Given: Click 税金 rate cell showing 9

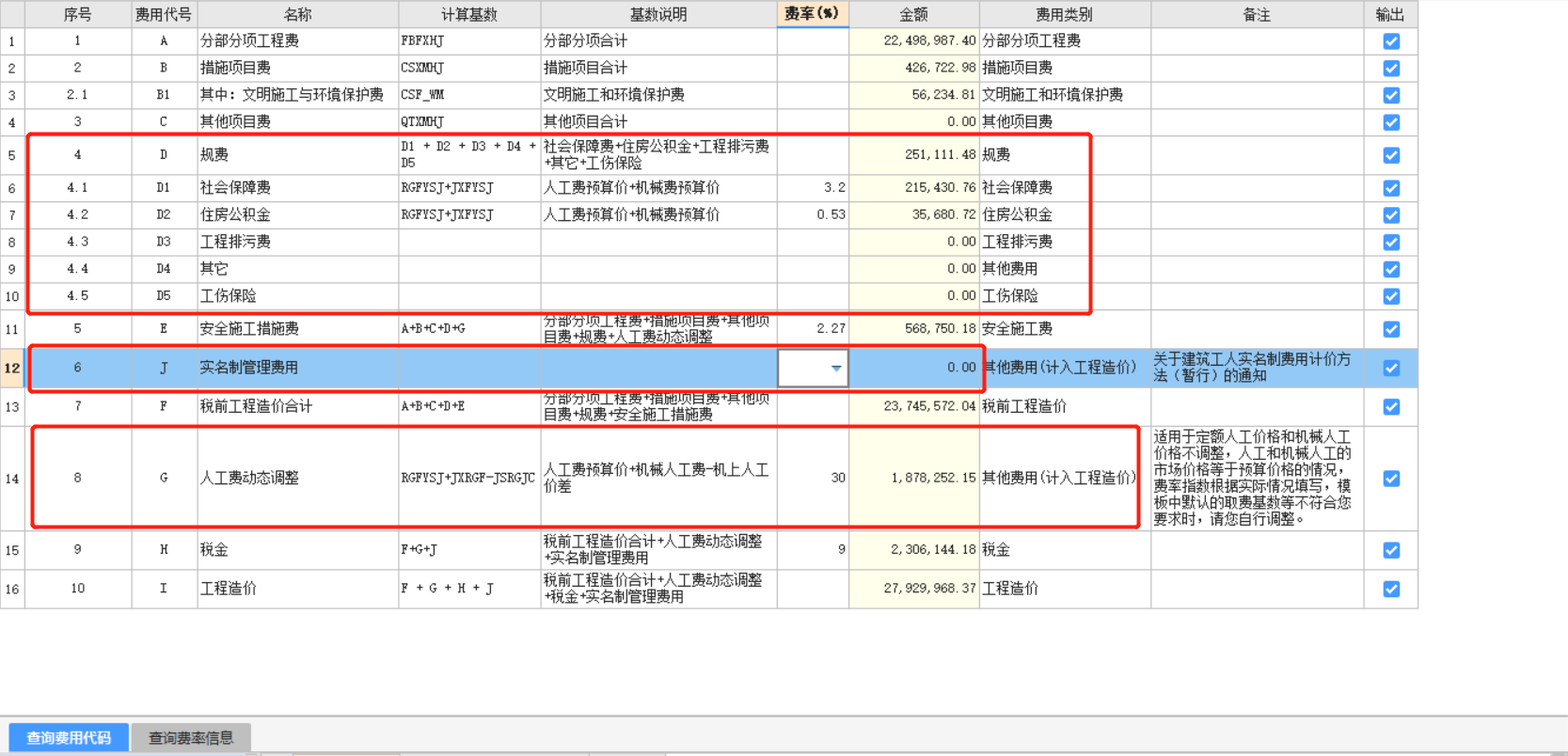Looking at the screenshot, I should pyautogui.click(x=813, y=549).
